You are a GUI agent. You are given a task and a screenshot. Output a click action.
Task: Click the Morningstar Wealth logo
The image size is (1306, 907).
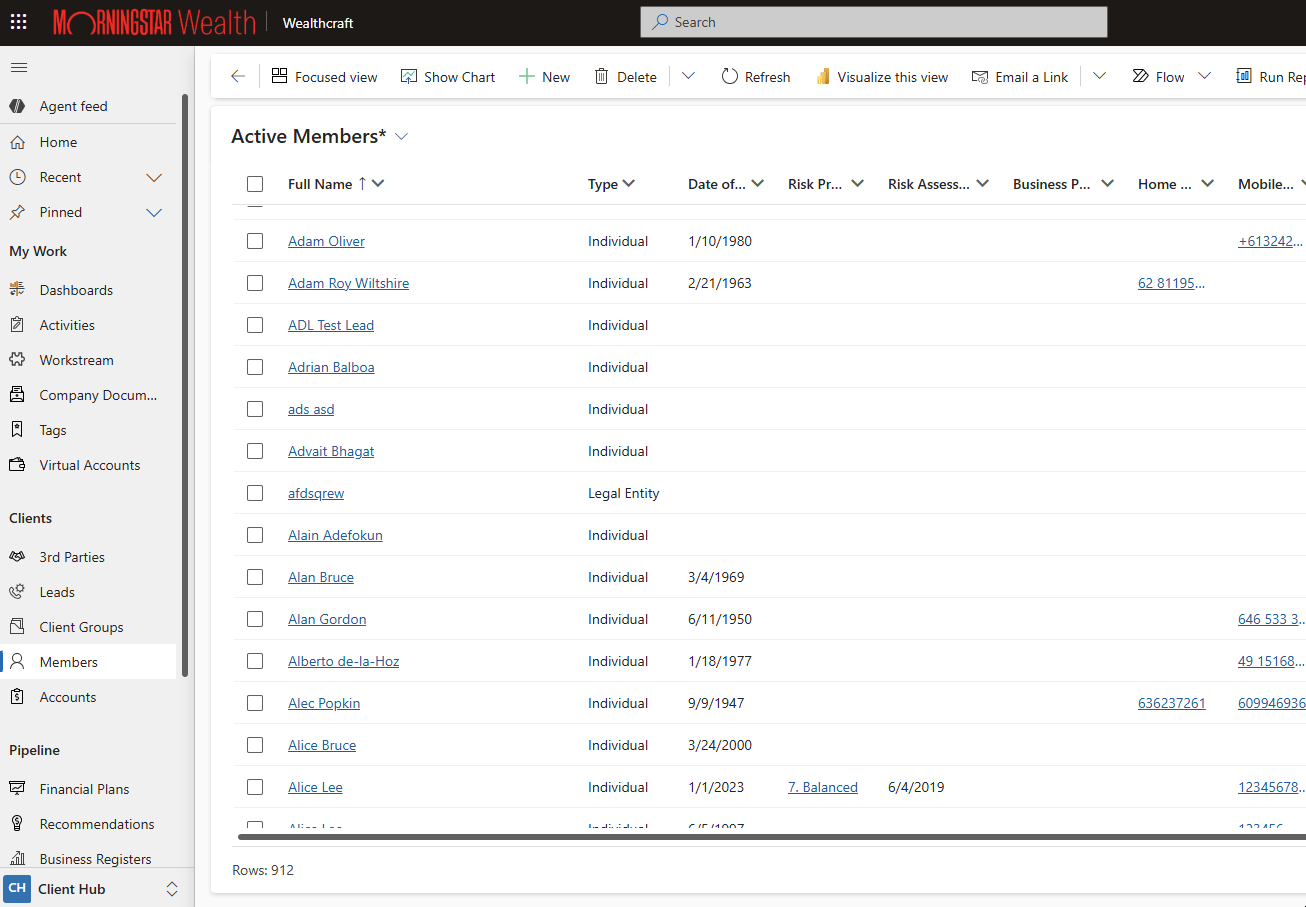pyautogui.click(x=155, y=22)
